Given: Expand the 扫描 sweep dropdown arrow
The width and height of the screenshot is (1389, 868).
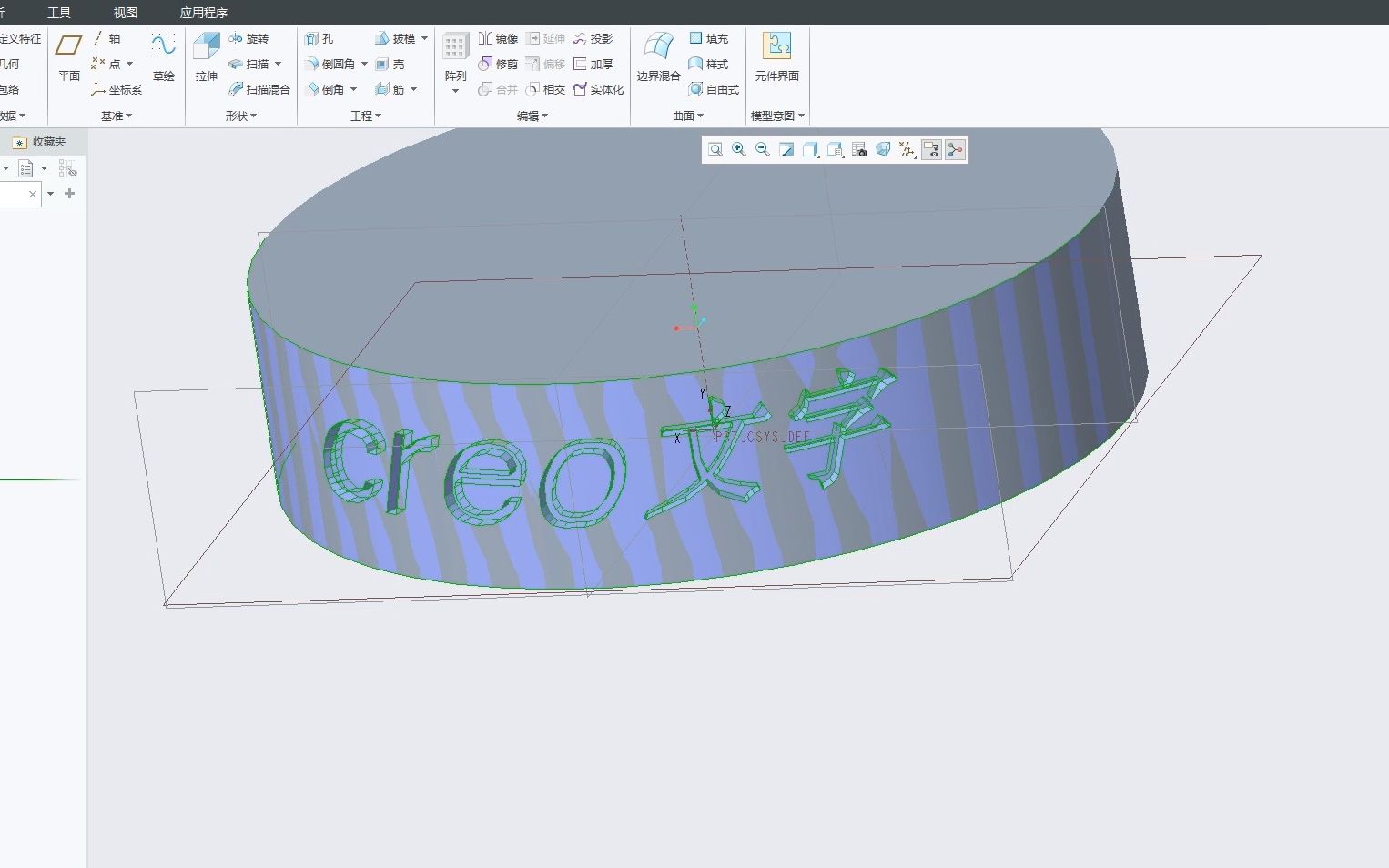Looking at the screenshot, I should [278, 64].
